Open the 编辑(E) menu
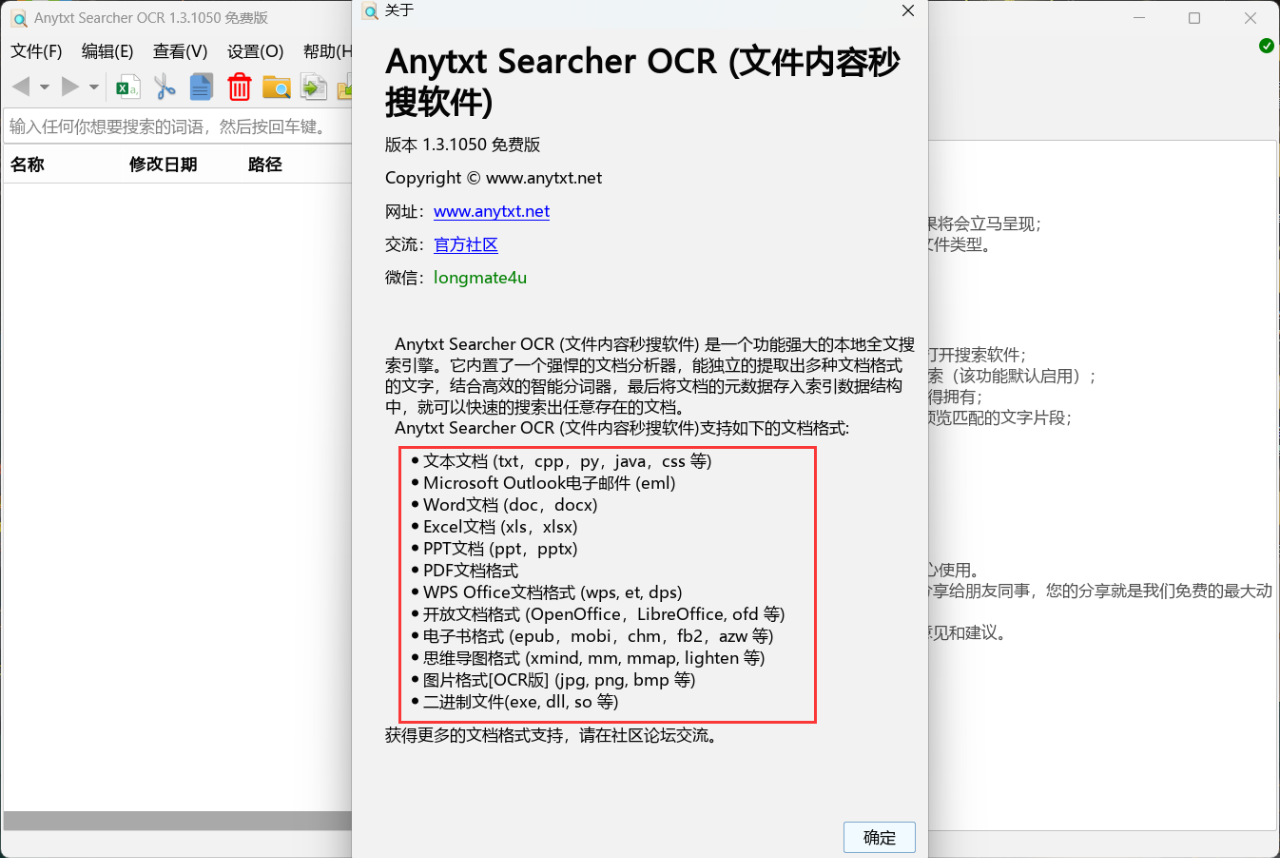Viewport: 1280px width, 858px height. [x=107, y=51]
